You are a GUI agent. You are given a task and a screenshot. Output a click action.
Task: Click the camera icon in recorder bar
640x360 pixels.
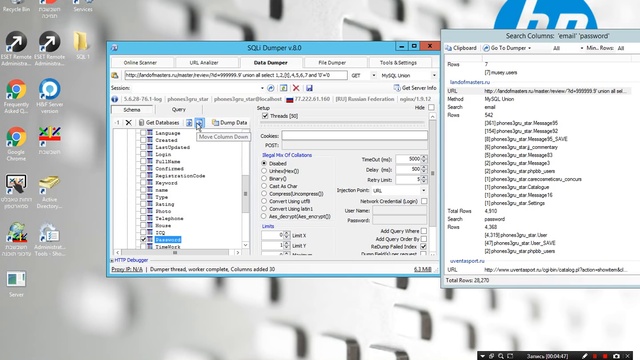click(x=616, y=356)
